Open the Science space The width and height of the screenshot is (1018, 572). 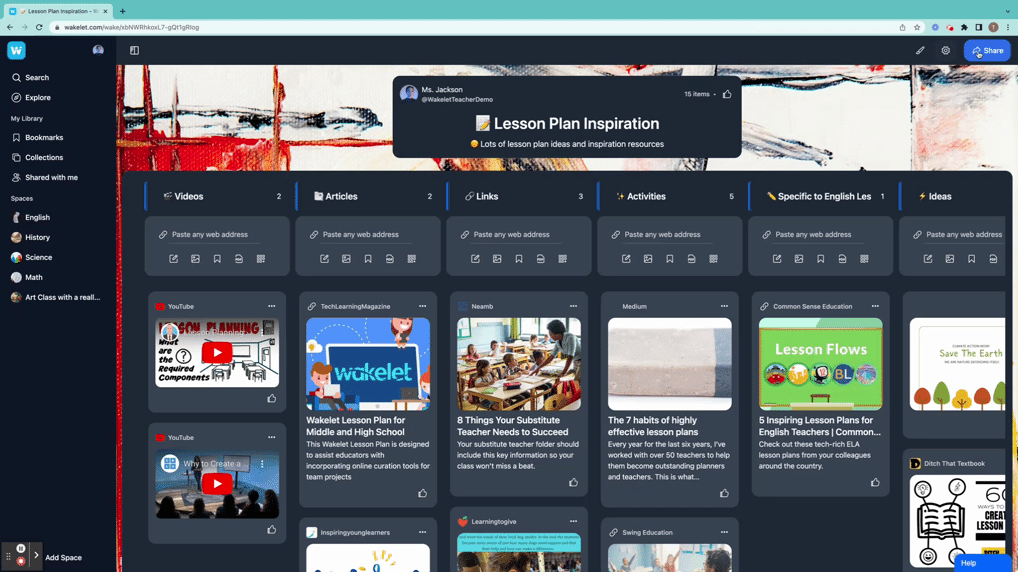(32, 257)
